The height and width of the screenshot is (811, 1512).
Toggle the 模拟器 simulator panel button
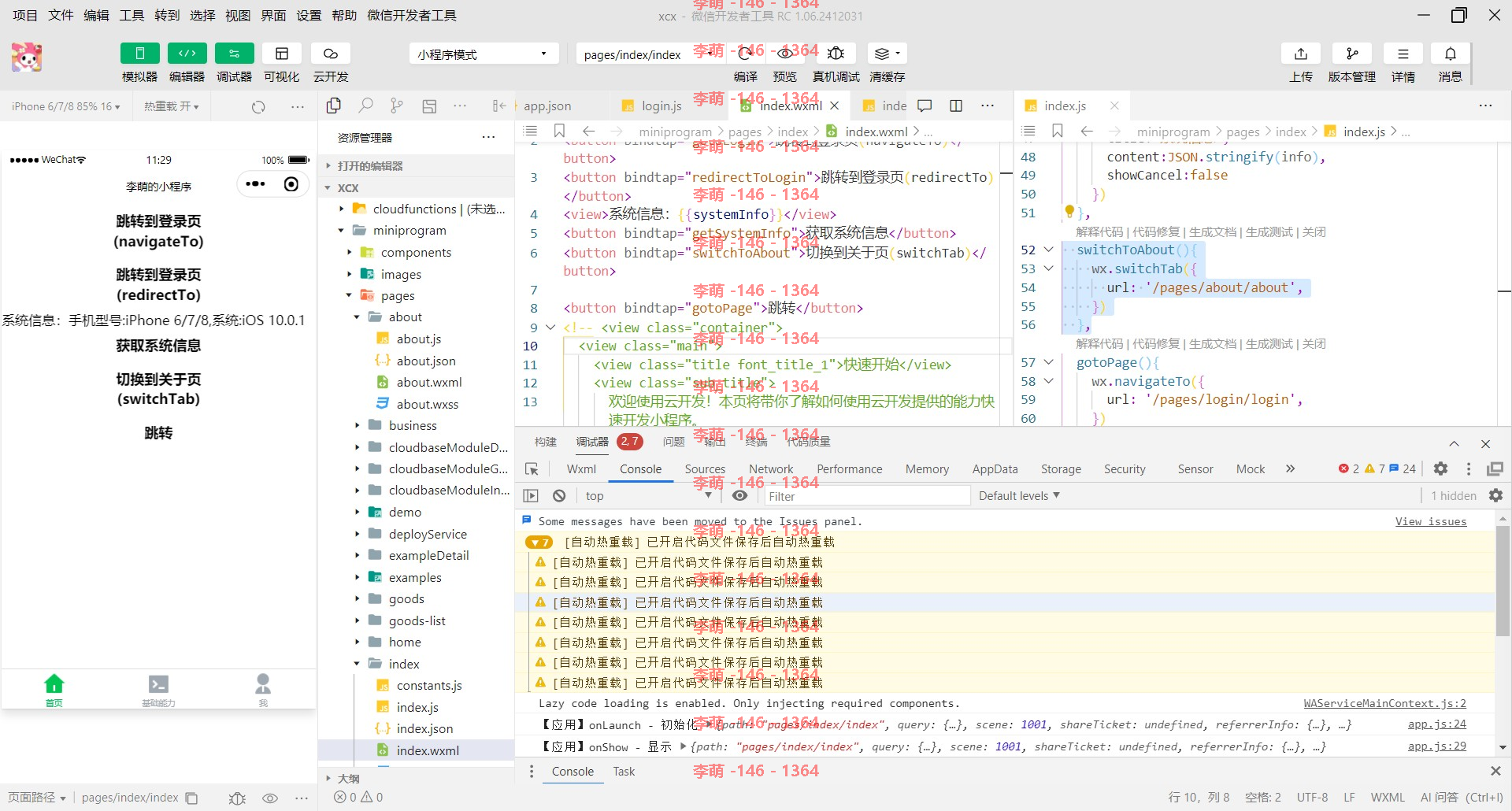pos(139,54)
